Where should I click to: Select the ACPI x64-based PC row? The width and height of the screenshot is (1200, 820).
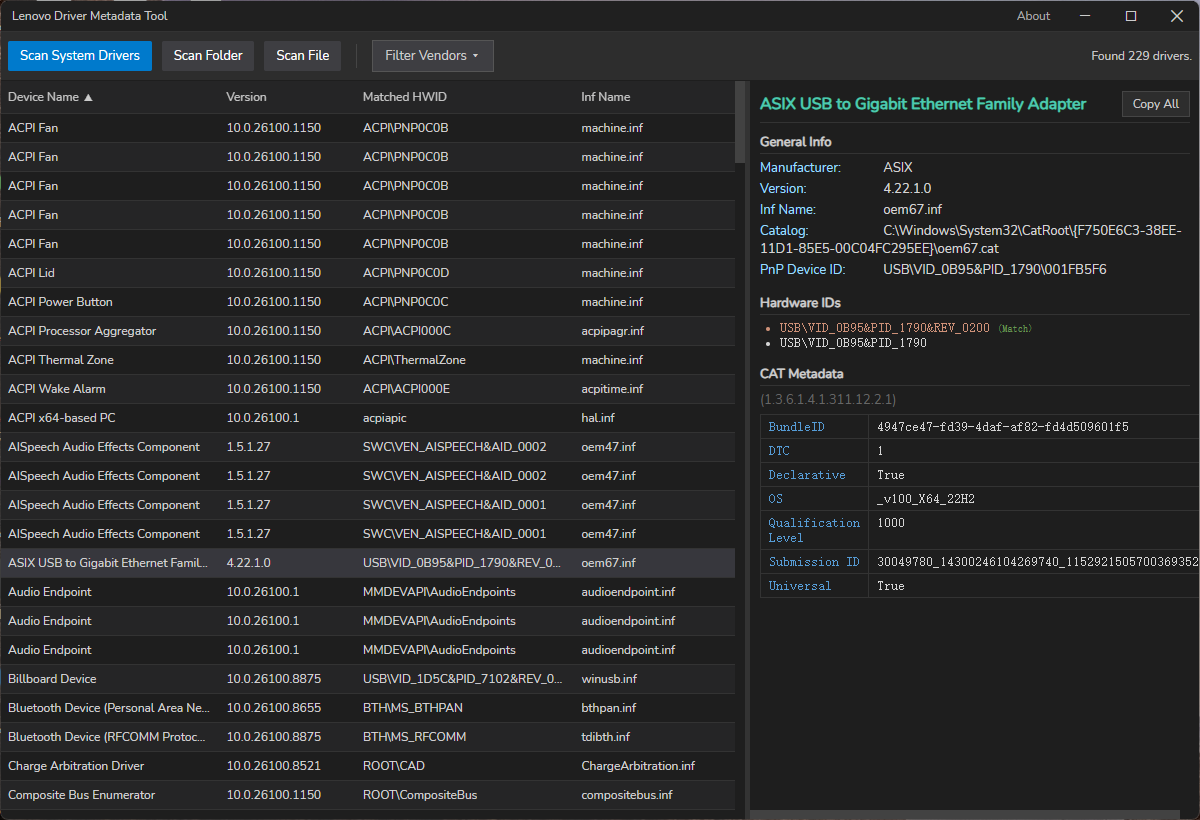coord(367,418)
